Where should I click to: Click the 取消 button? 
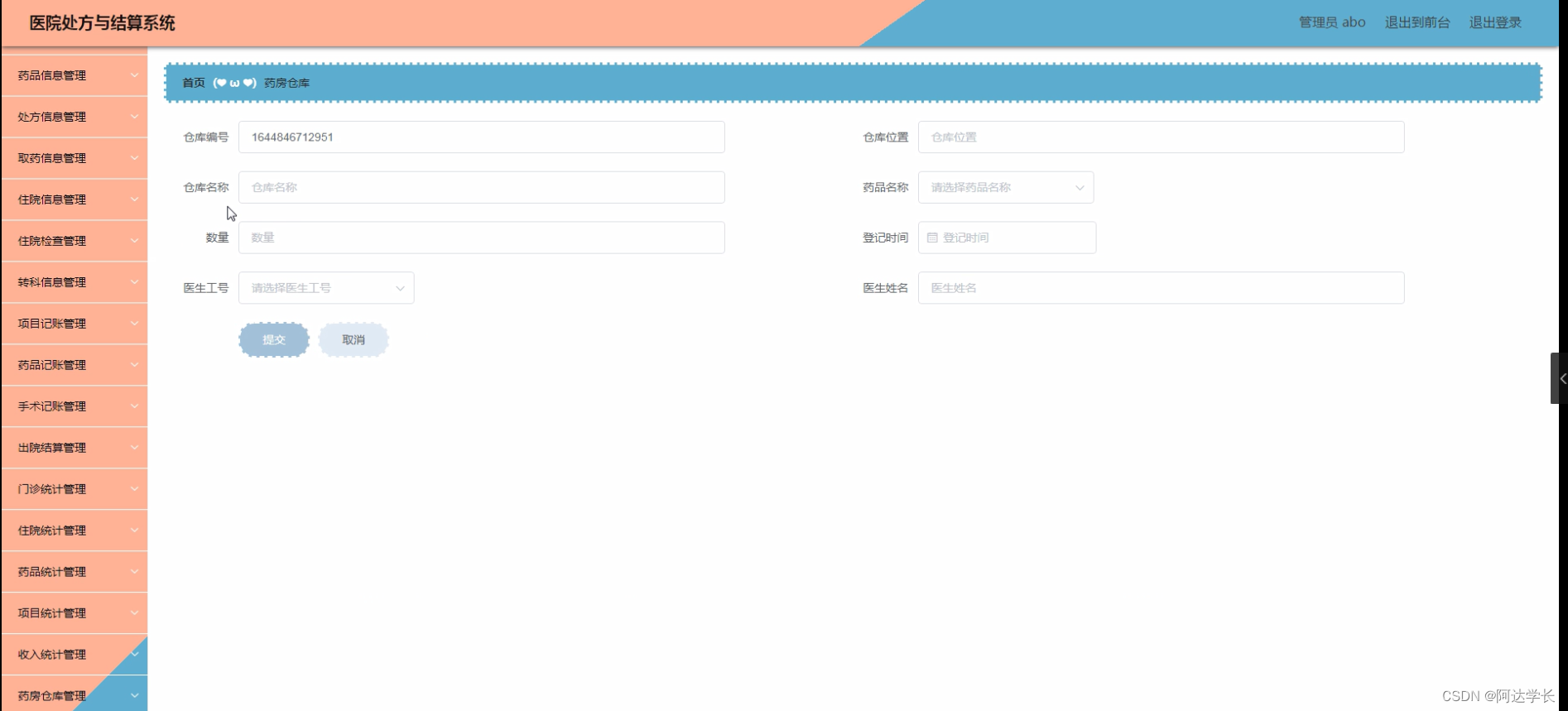[354, 339]
